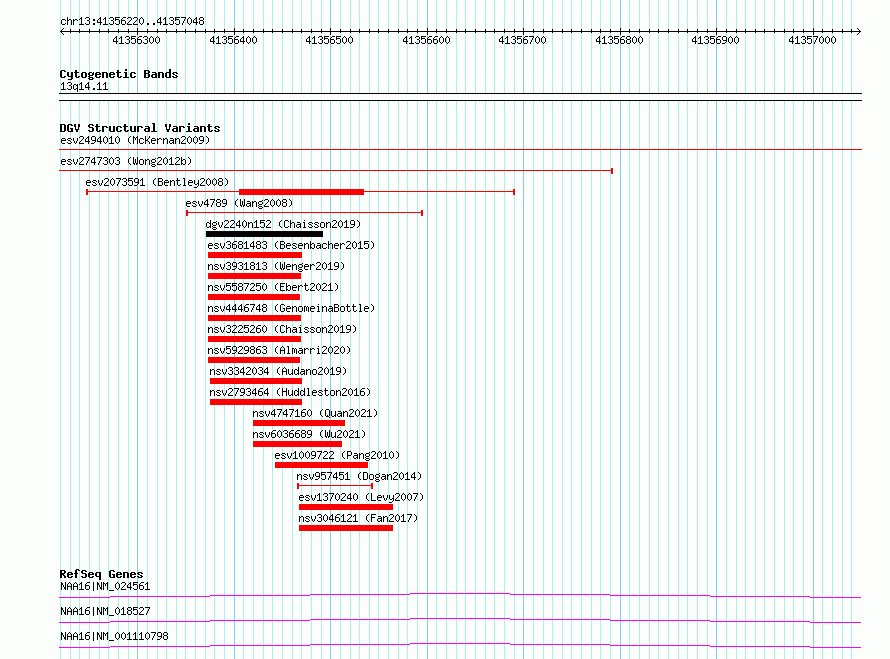Click the red line under esv2747303
This screenshot has height=659, width=890.
click(336, 170)
